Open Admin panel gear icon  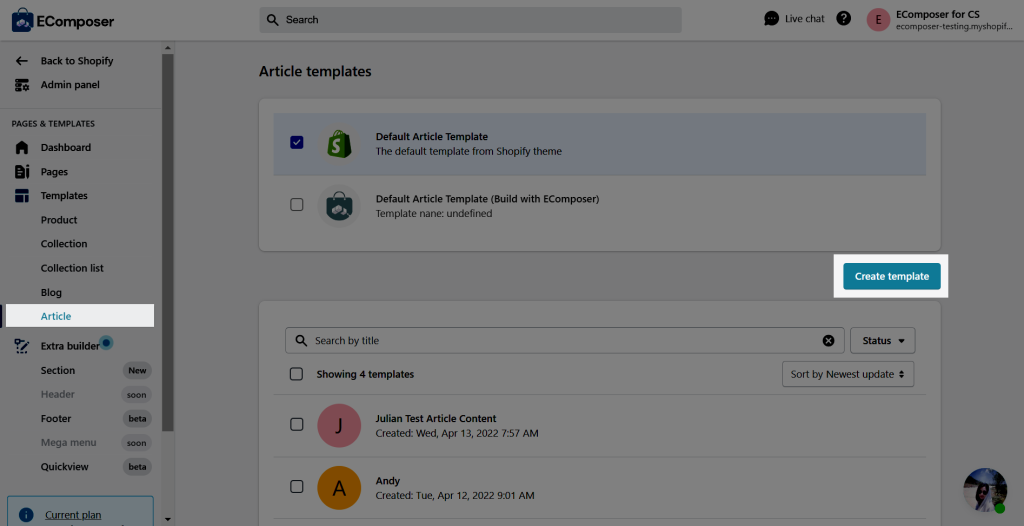[x=22, y=85]
